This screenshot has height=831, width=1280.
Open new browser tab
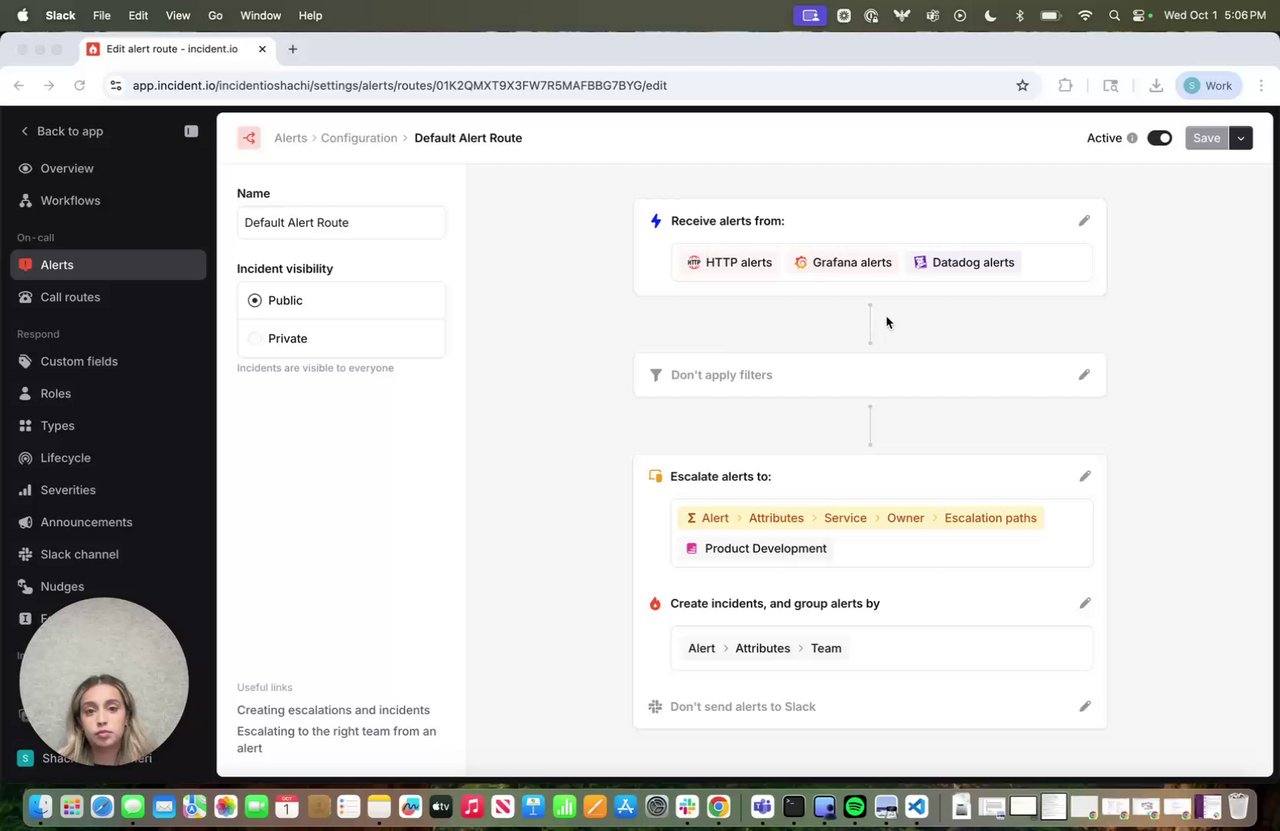pyautogui.click(x=292, y=49)
